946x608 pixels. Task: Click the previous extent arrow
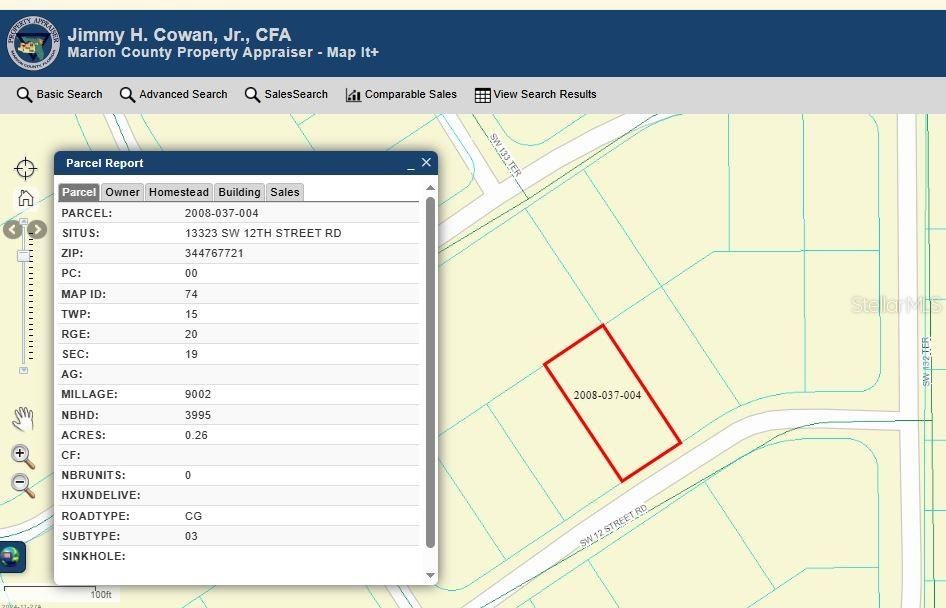tap(11, 229)
